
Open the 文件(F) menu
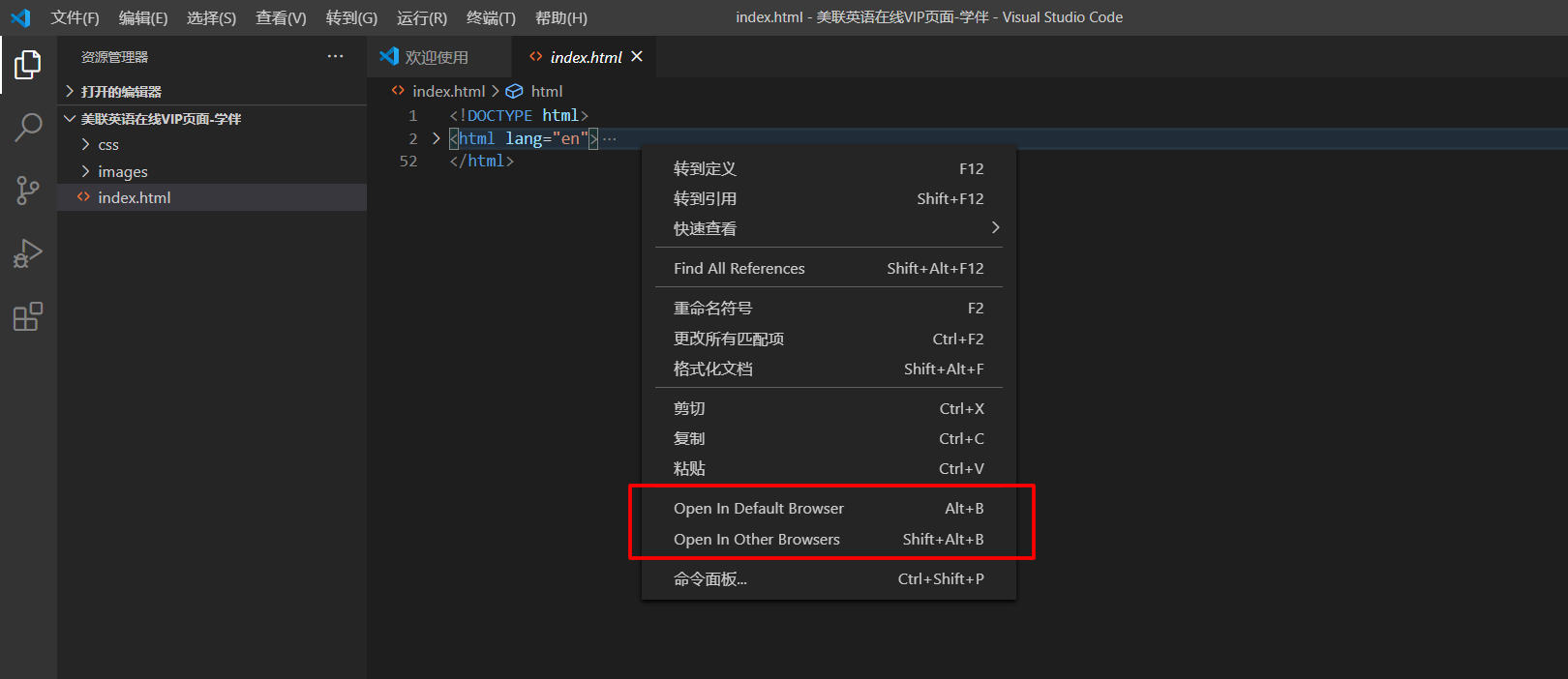pos(75,17)
